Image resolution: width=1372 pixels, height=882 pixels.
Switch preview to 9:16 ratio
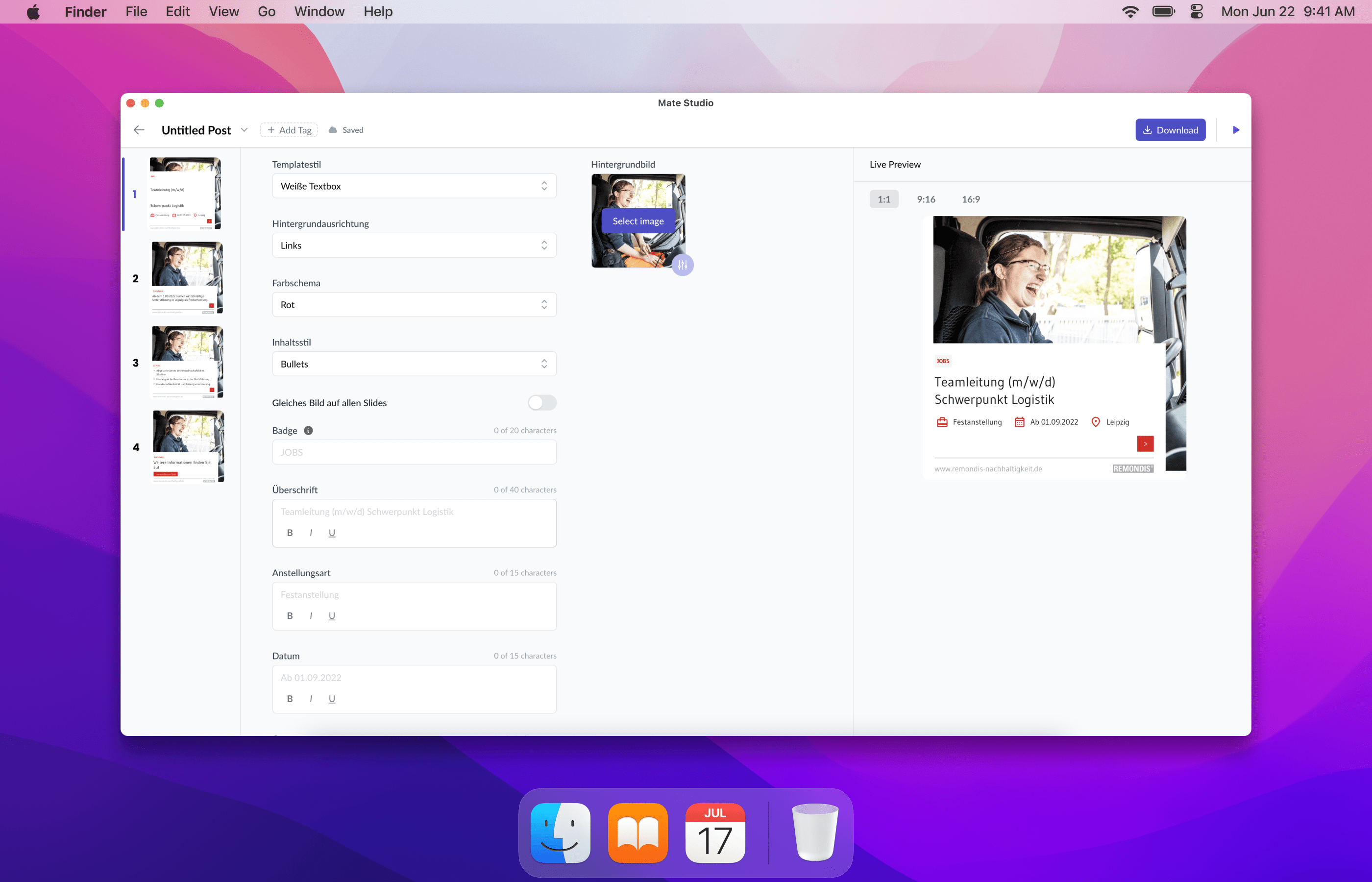click(x=926, y=199)
